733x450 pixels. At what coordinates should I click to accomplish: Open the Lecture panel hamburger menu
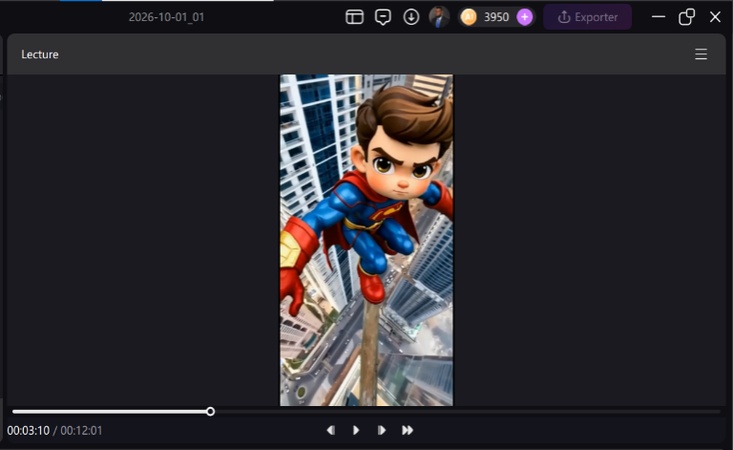(701, 54)
